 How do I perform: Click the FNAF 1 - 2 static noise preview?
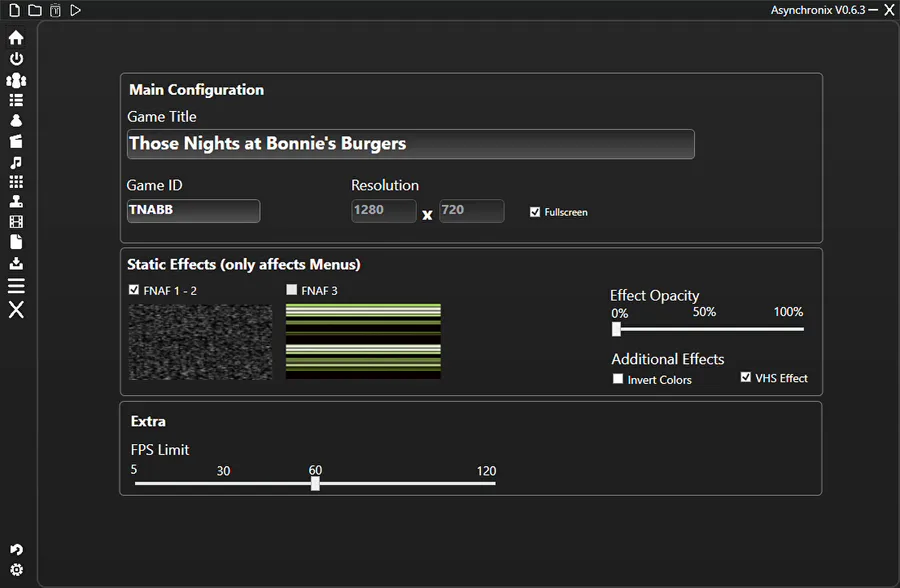coord(200,342)
